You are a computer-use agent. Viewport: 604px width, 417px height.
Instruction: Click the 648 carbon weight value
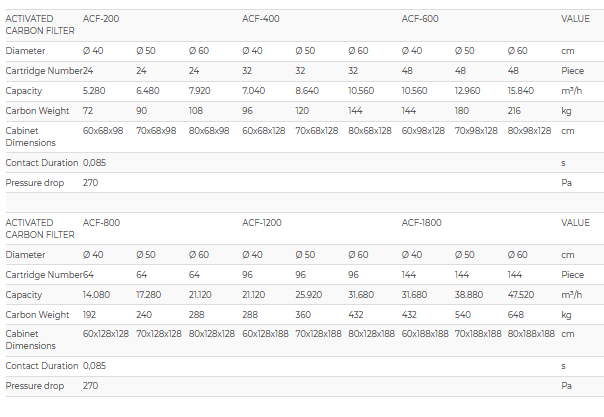click(x=517, y=313)
